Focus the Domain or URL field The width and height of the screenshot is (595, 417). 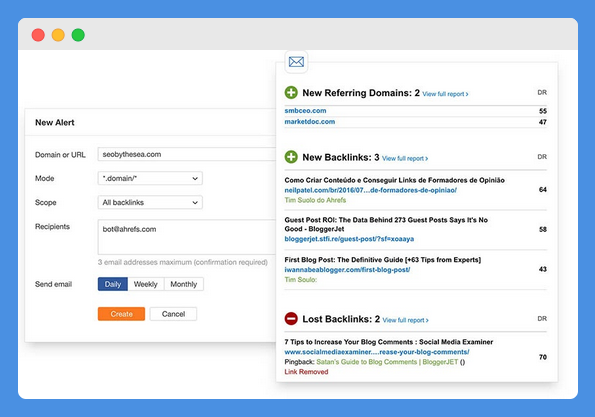pyautogui.click(x=187, y=154)
